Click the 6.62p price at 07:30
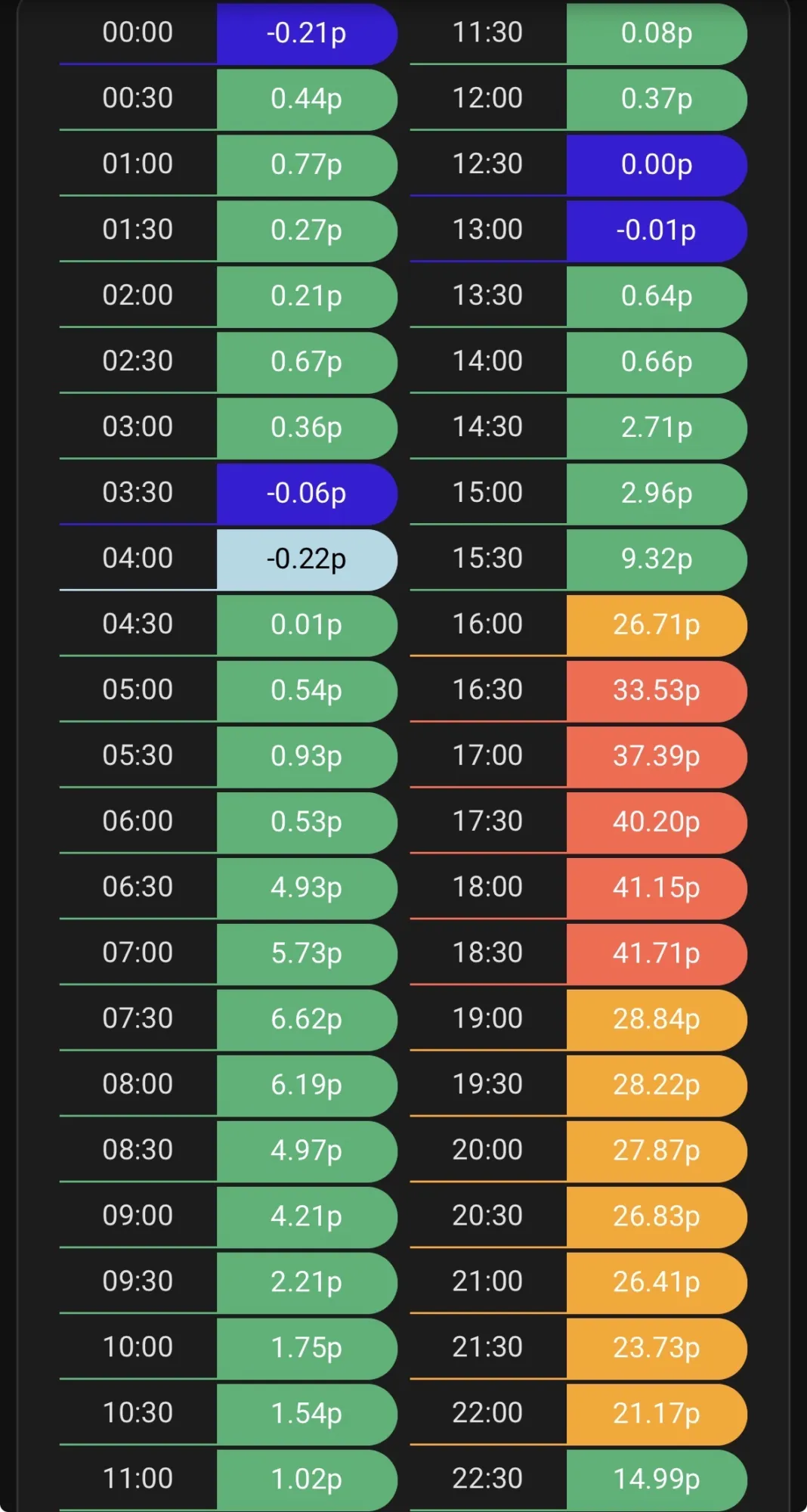Image resolution: width=807 pixels, height=1512 pixels. (x=306, y=1019)
